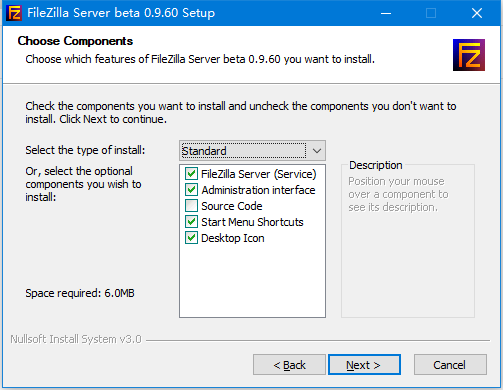
Task: Uncheck the FileZilla Server (Service) checkbox
Action: point(191,174)
